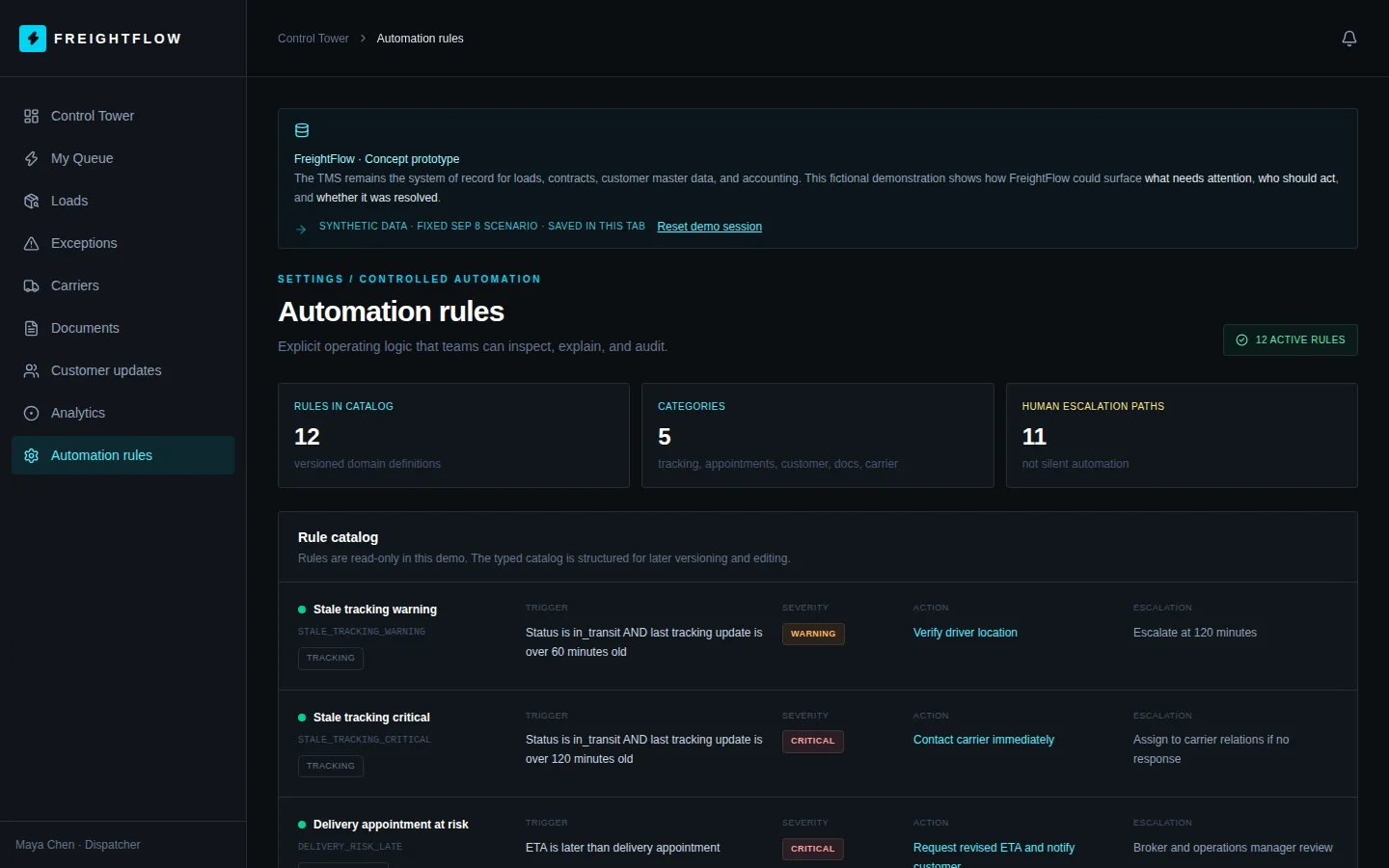1389x868 pixels.
Task: Click the STALE_TRACKING_CRITICAL code text
Action: point(365,740)
